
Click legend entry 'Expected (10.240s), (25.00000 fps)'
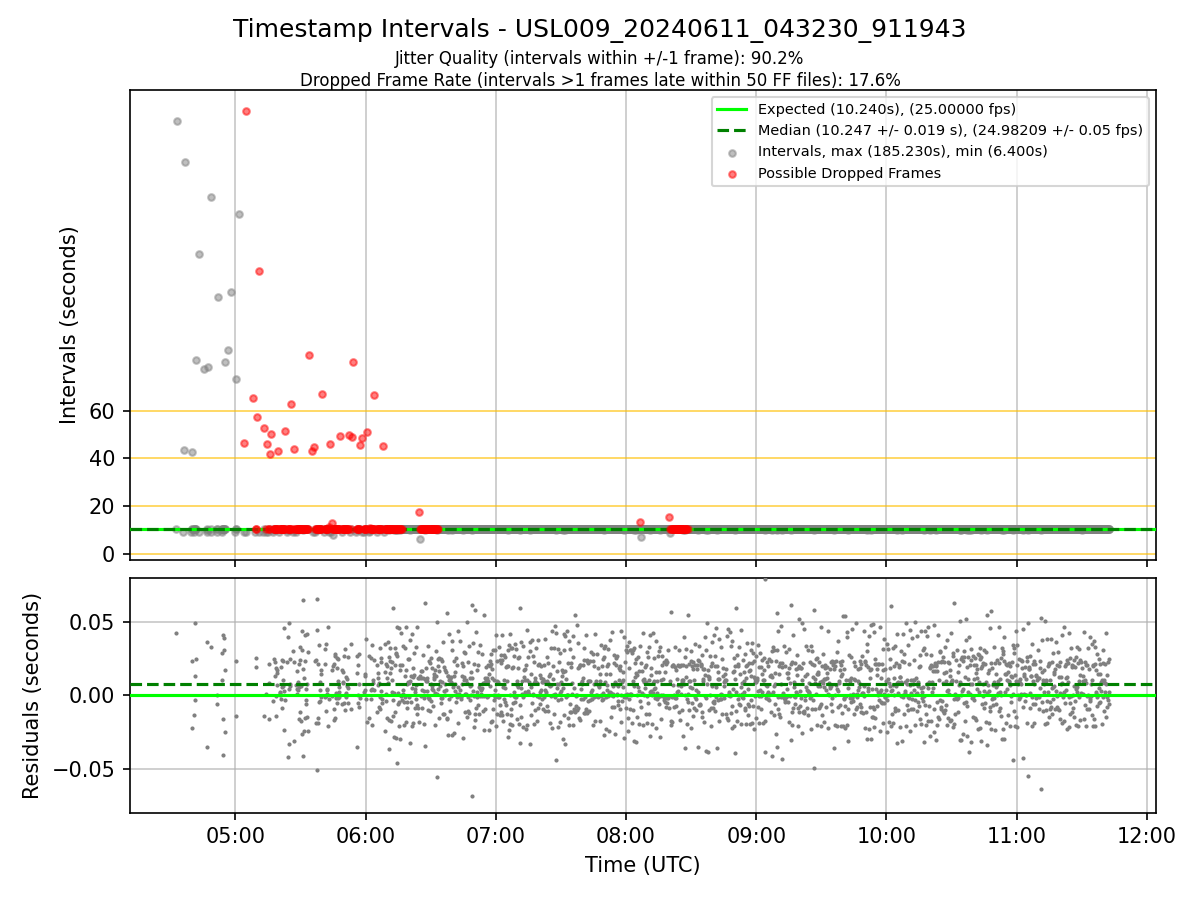tap(887, 109)
